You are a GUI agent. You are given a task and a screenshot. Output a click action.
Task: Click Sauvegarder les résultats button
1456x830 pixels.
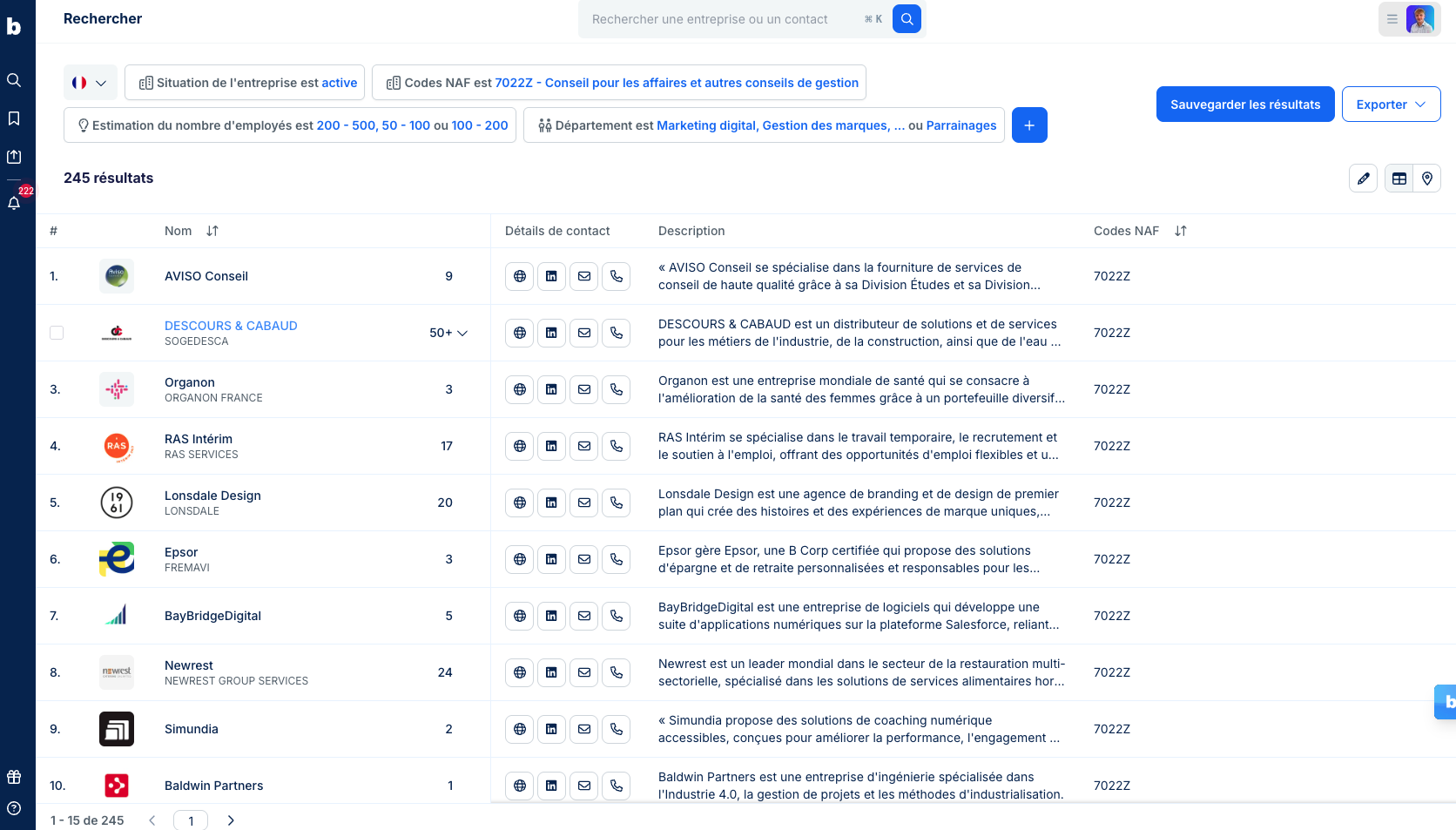[1245, 105]
